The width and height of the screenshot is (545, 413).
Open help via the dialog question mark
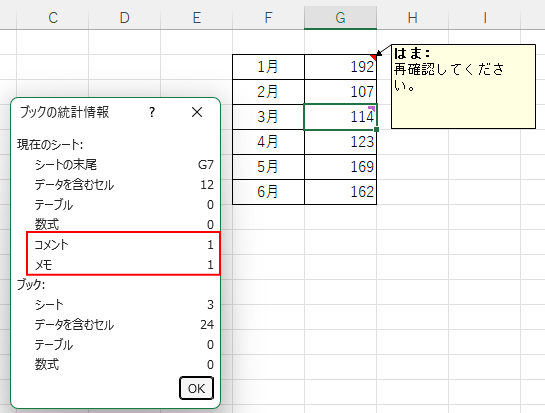pos(152,112)
